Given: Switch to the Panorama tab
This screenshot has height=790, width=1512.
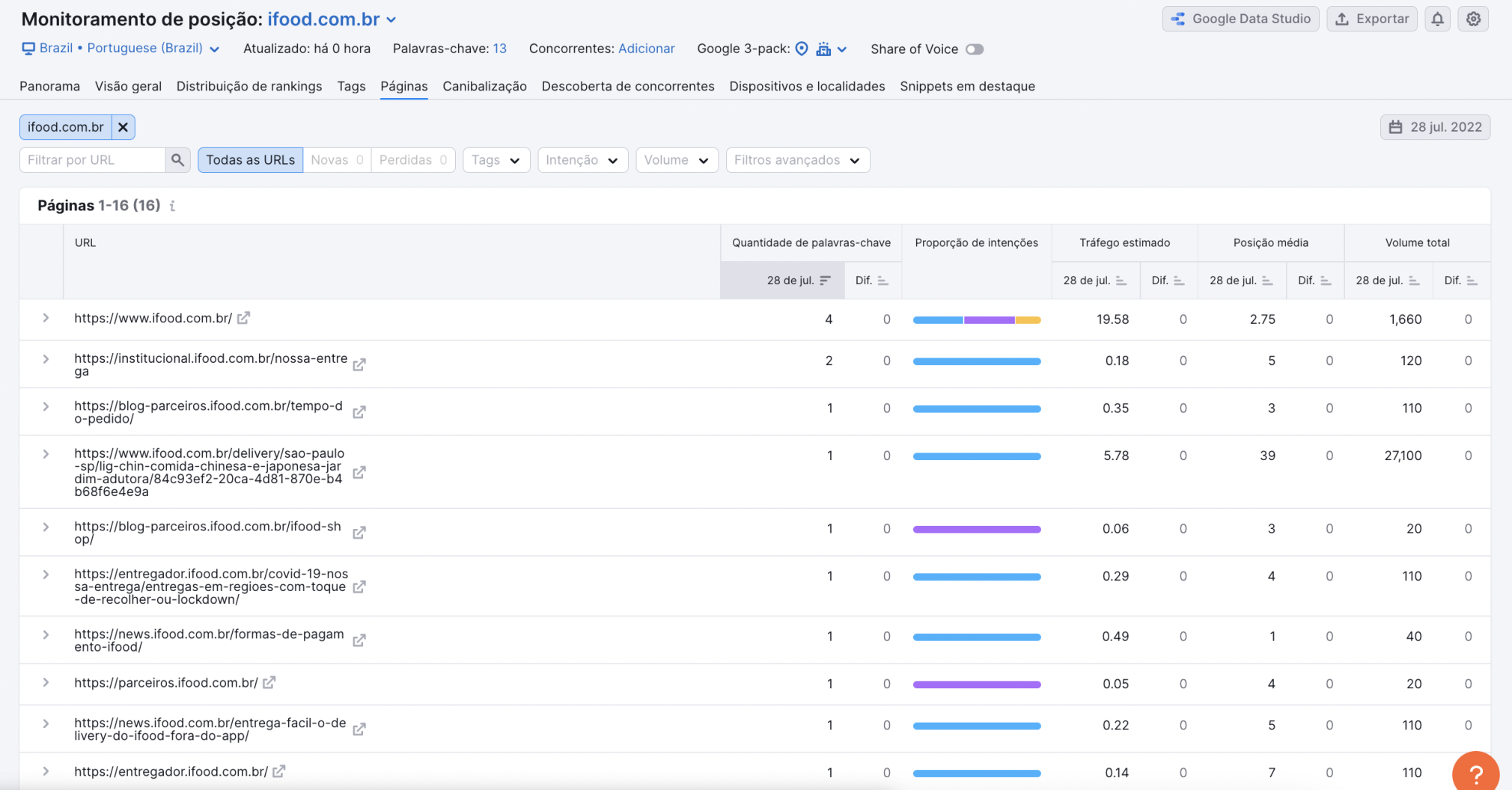Looking at the screenshot, I should click(x=49, y=86).
